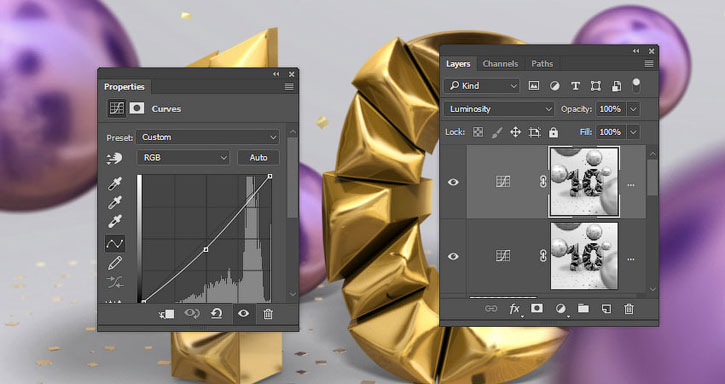This screenshot has height=384, width=725.
Task: Toggle lock image pixels brush icon
Action: (497, 132)
